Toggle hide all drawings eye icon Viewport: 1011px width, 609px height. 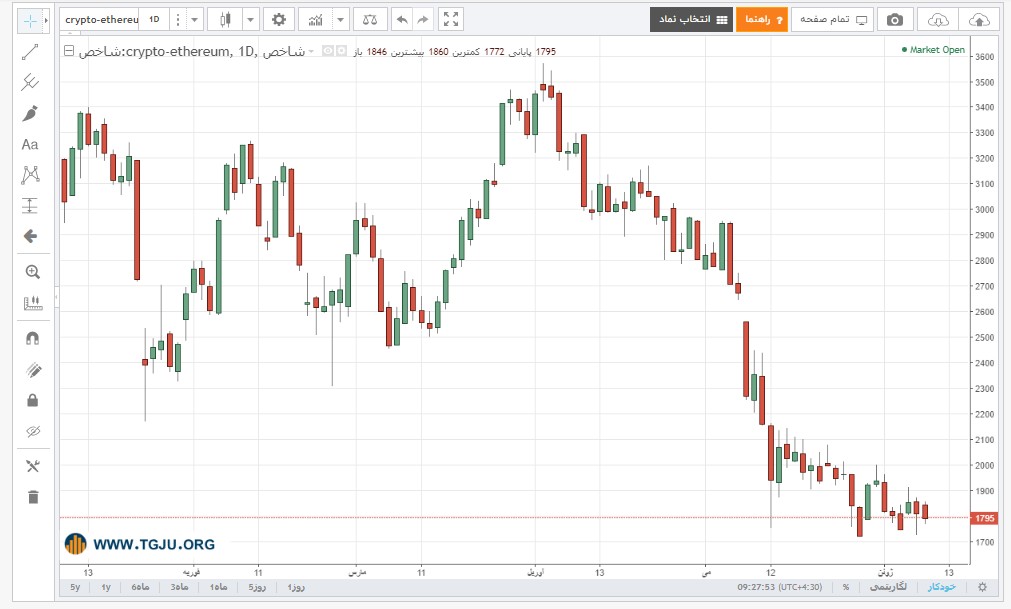click(32, 431)
